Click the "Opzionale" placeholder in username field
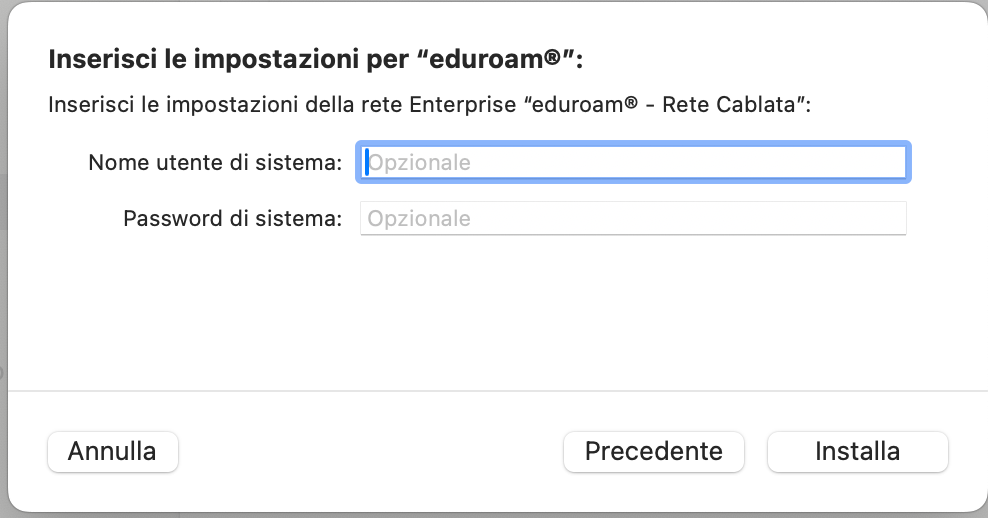 (420, 162)
